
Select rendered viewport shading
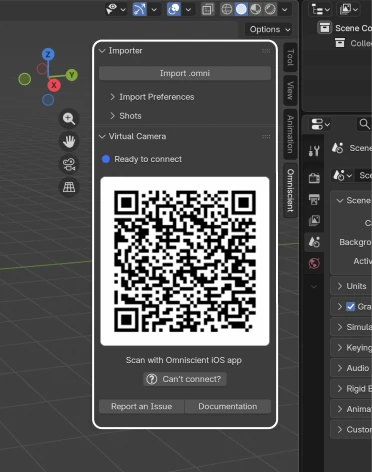[x=270, y=9]
